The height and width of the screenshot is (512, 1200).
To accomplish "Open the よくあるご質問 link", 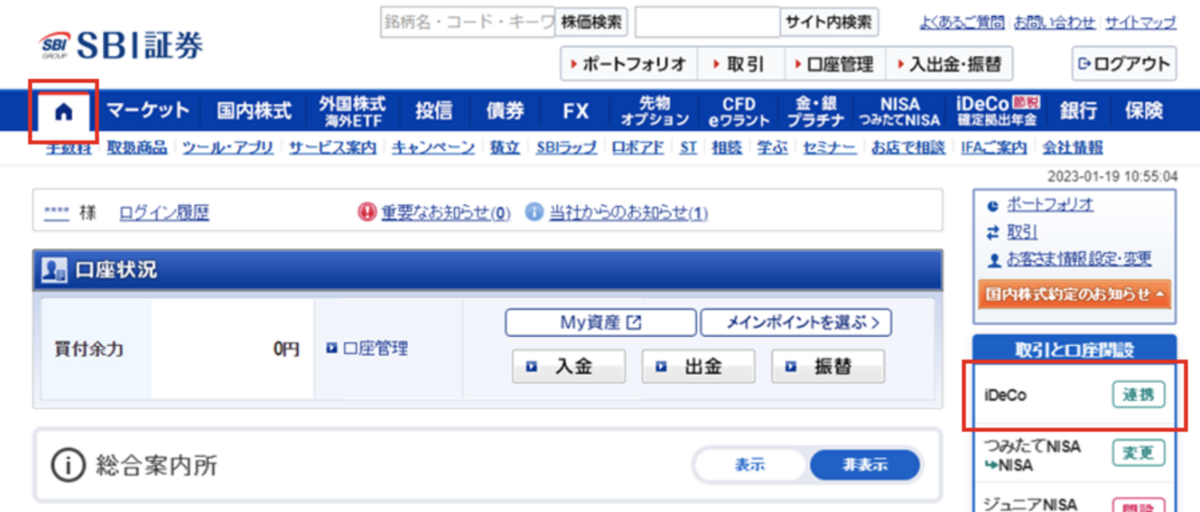I will 962,22.
